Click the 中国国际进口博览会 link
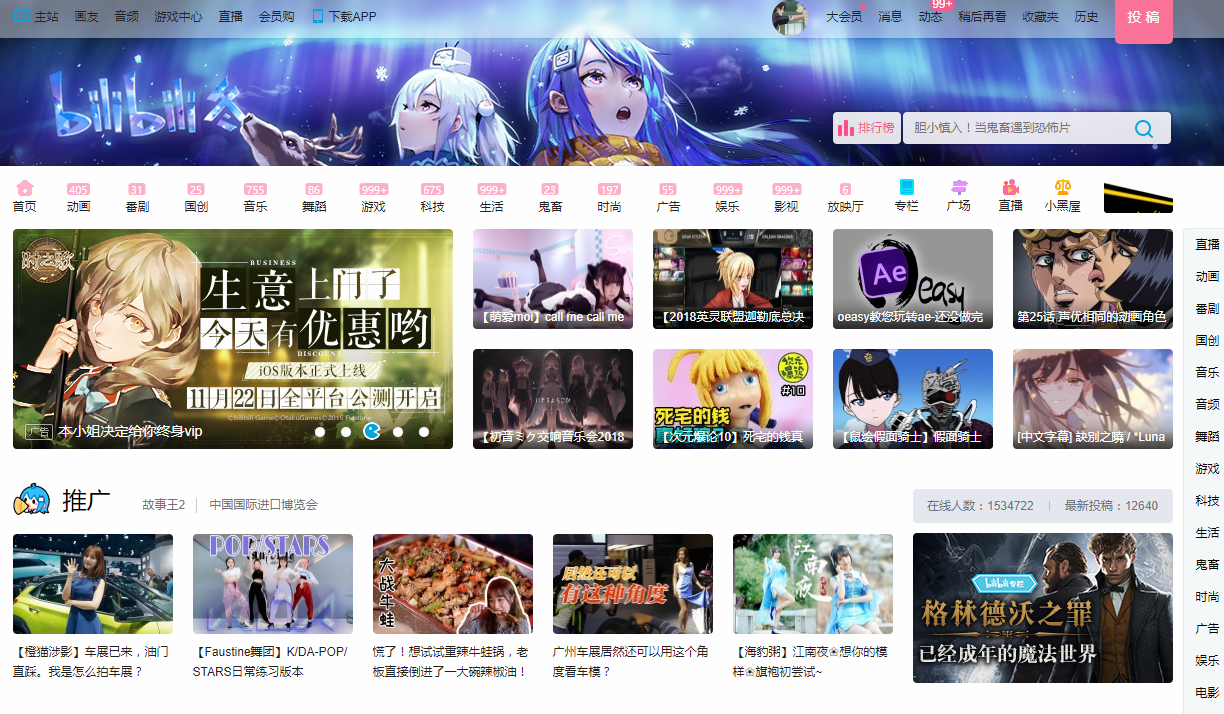The height and width of the screenshot is (714, 1224). coord(263,505)
